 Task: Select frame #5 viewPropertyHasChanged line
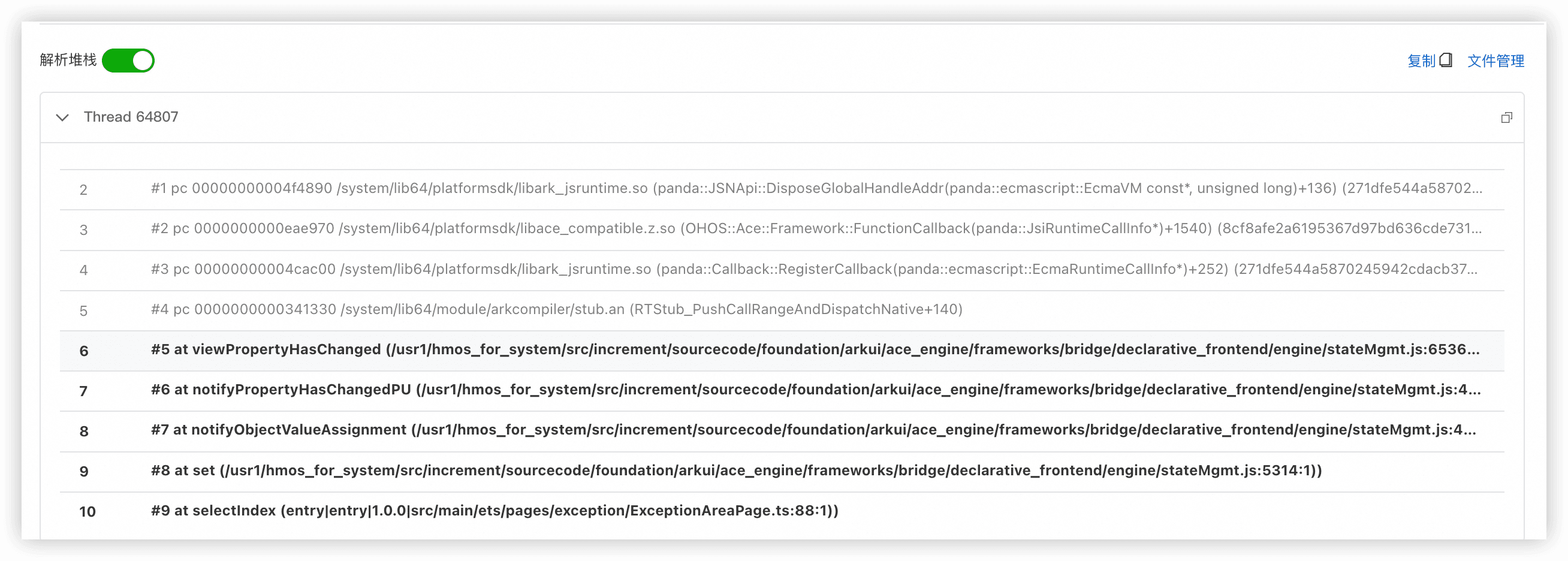coord(815,350)
